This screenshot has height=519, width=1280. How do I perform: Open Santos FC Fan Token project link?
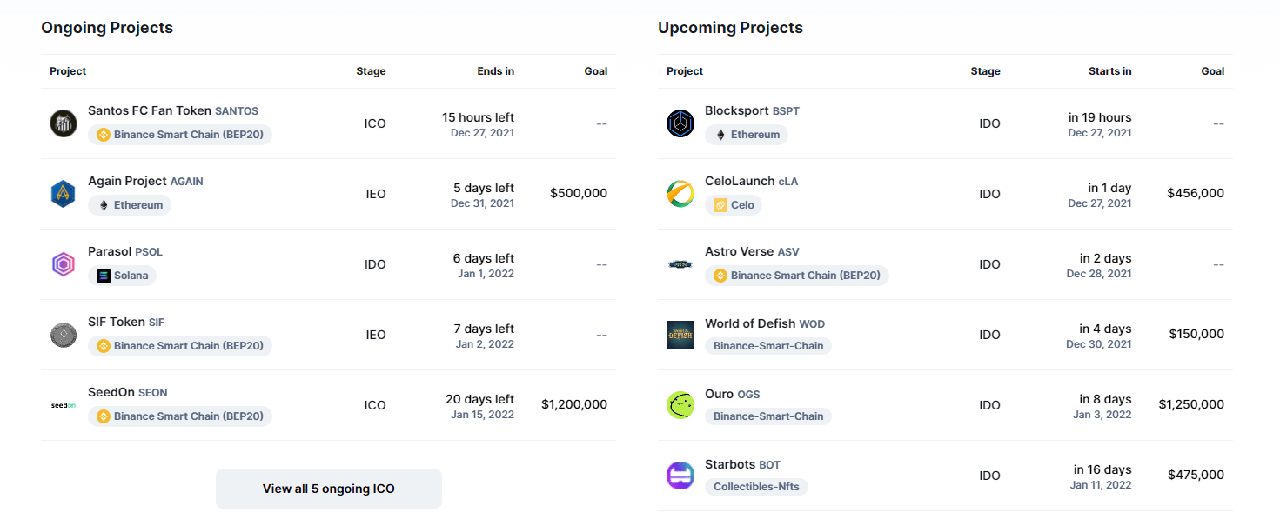(x=173, y=111)
